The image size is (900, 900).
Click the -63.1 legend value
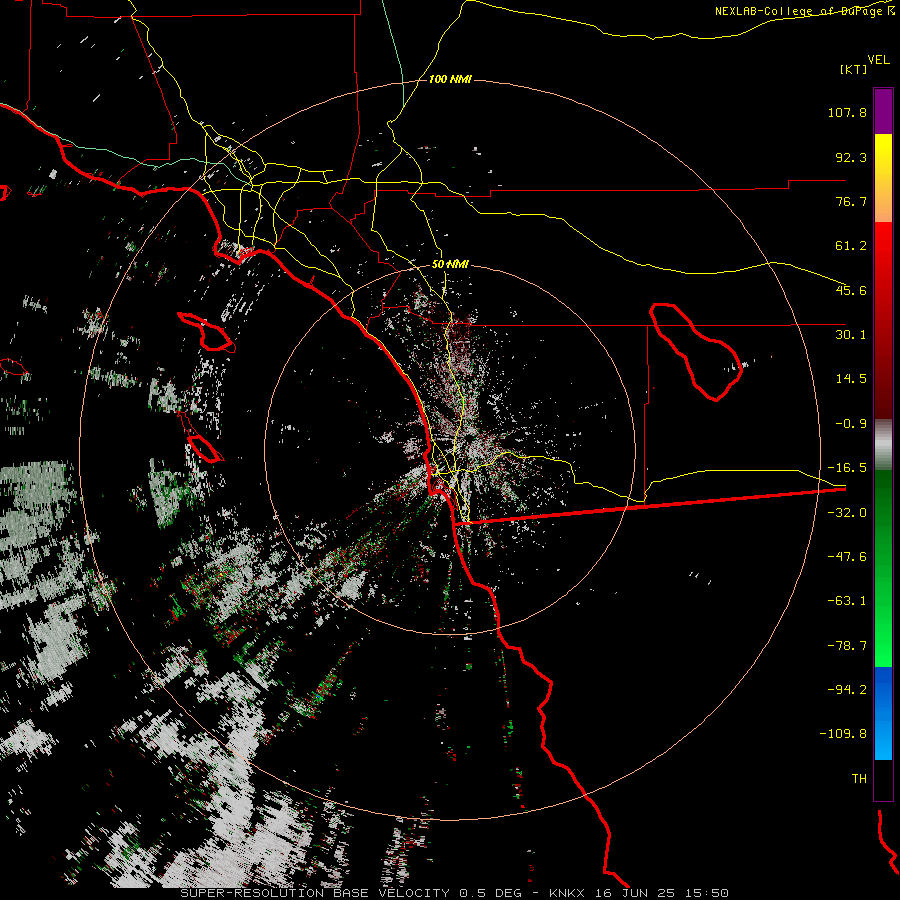pyautogui.click(x=847, y=601)
